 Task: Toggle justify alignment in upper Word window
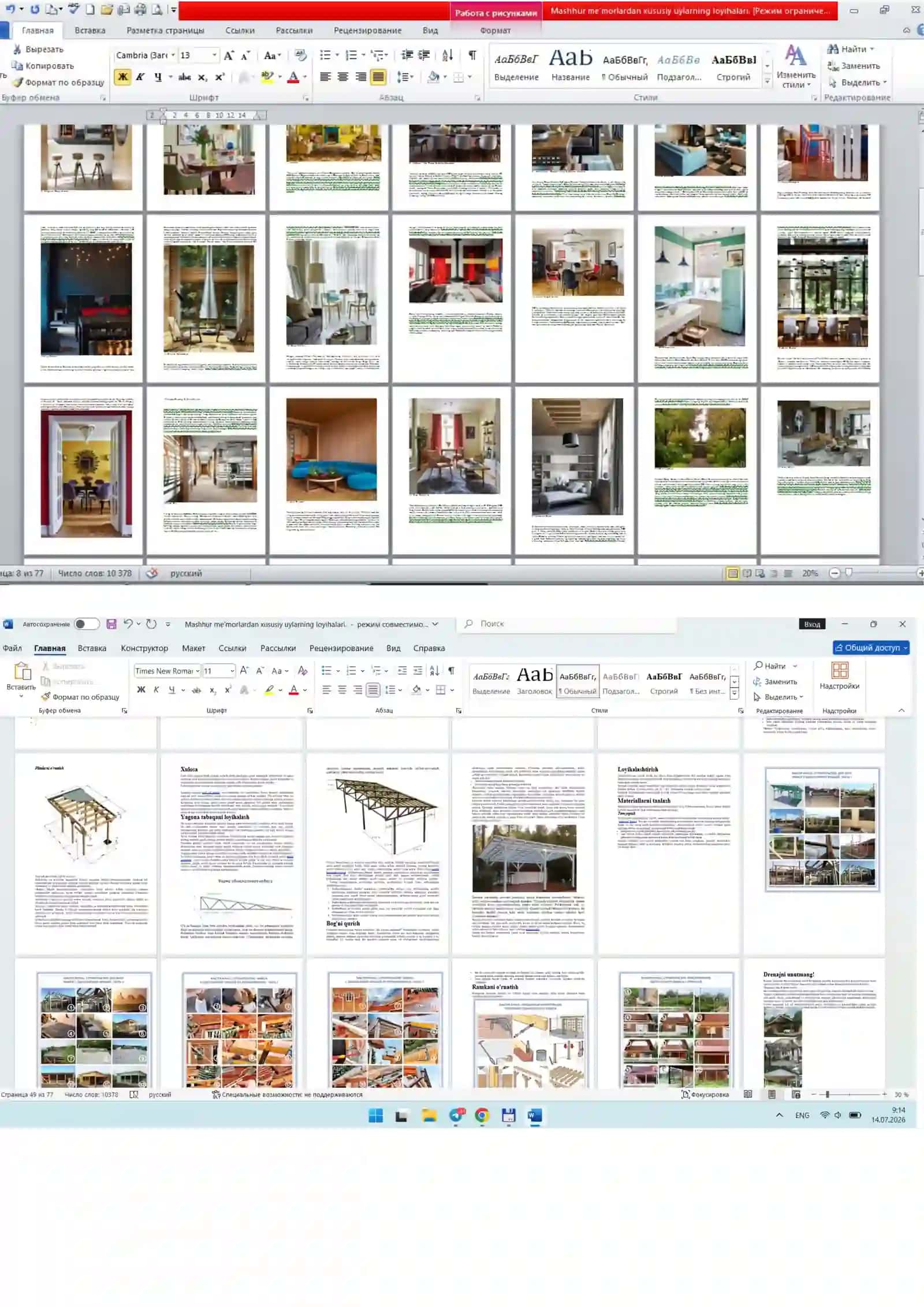point(378,77)
